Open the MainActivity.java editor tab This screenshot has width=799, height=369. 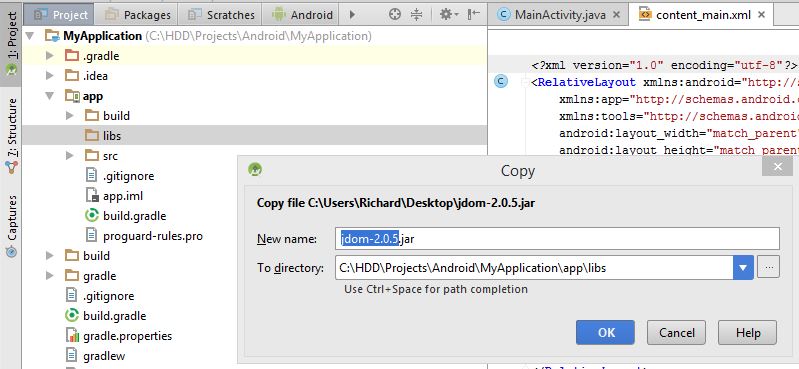pos(558,15)
